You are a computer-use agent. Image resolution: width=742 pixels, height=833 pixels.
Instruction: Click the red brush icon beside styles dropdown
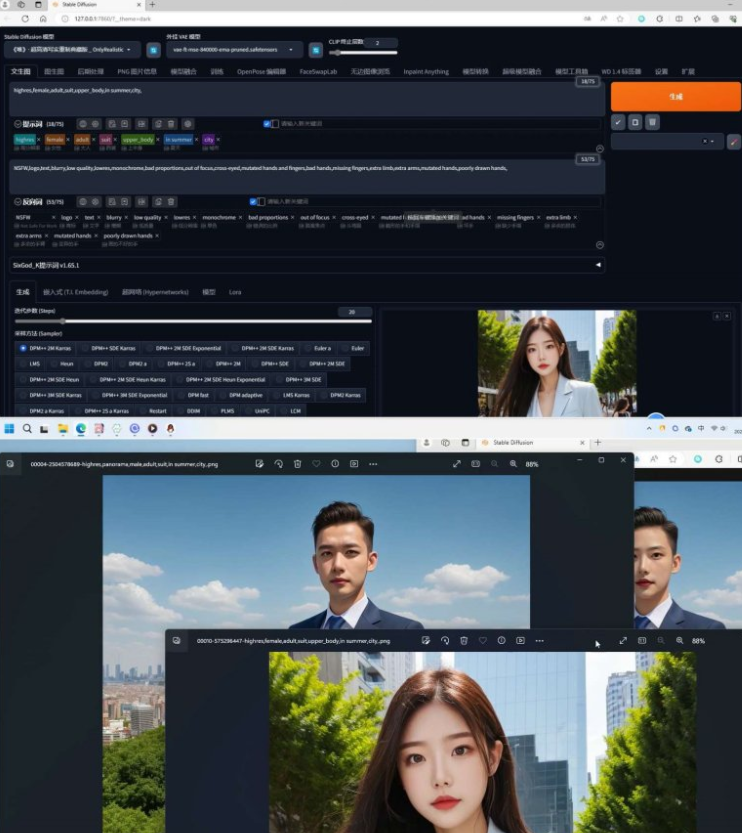click(734, 141)
